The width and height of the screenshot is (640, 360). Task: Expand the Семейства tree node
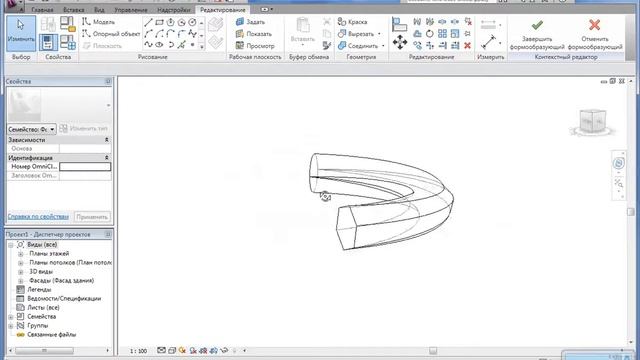pyautogui.click(x=11, y=317)
